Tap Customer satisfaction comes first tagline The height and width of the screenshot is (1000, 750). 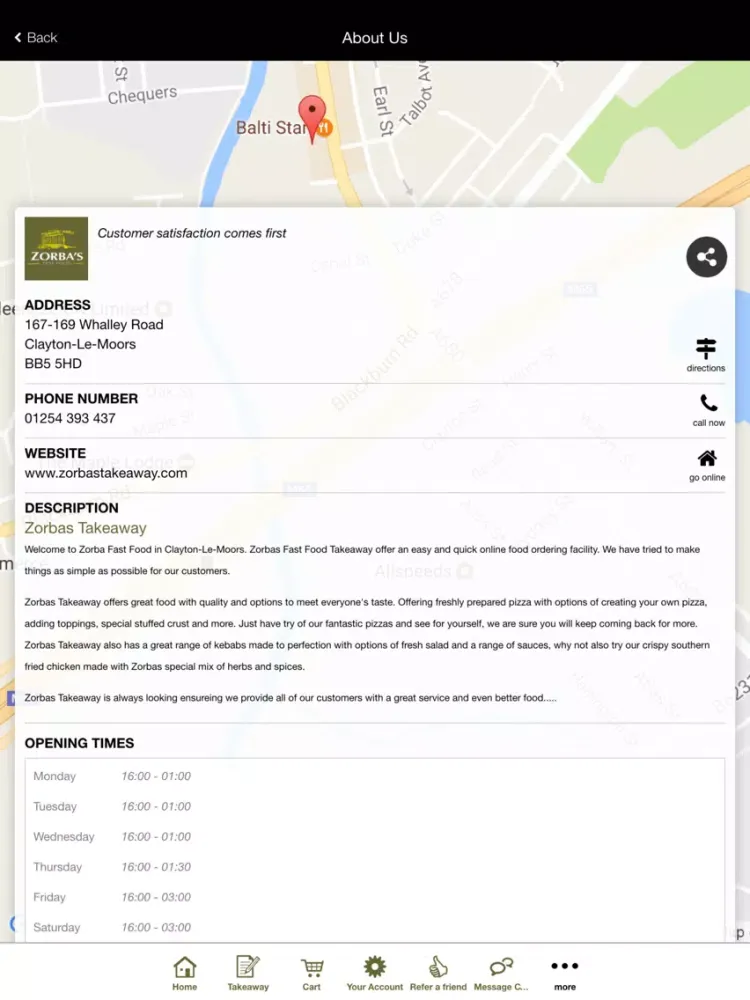(x=191, y=233)
